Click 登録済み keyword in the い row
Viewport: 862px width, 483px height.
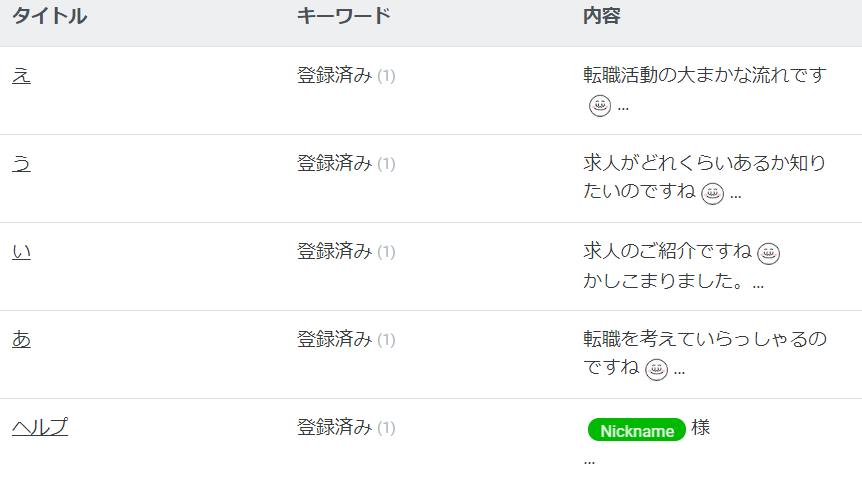coord(335,251)
